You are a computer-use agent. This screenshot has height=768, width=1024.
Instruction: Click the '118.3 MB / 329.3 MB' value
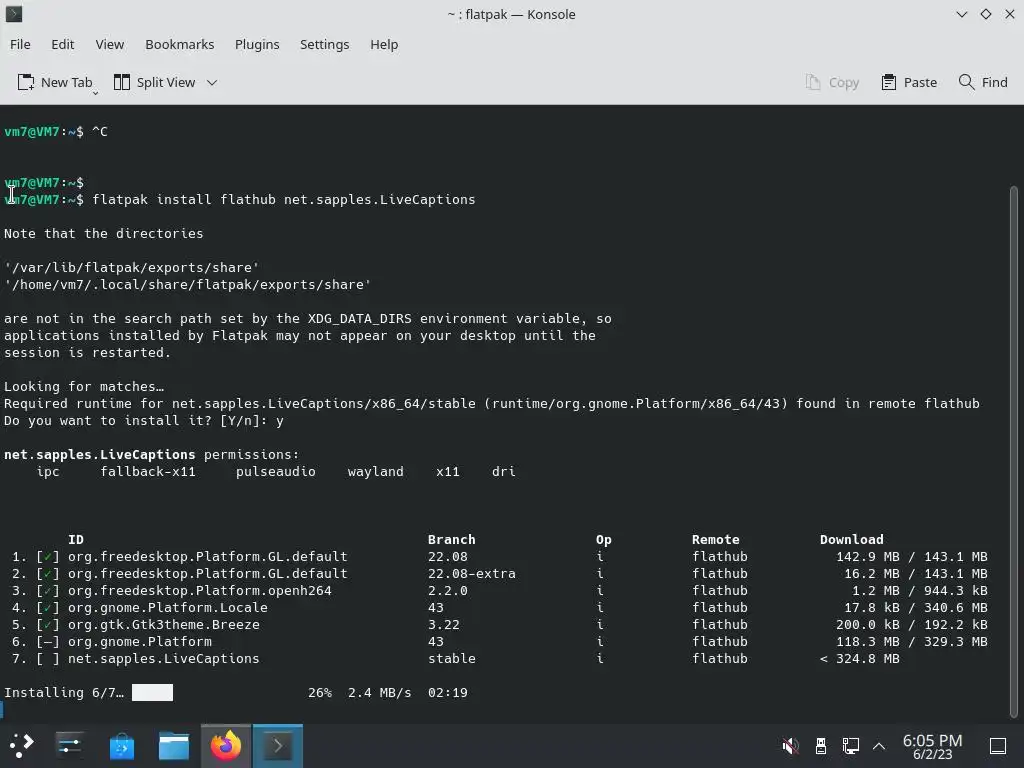(x=912, y=641)
